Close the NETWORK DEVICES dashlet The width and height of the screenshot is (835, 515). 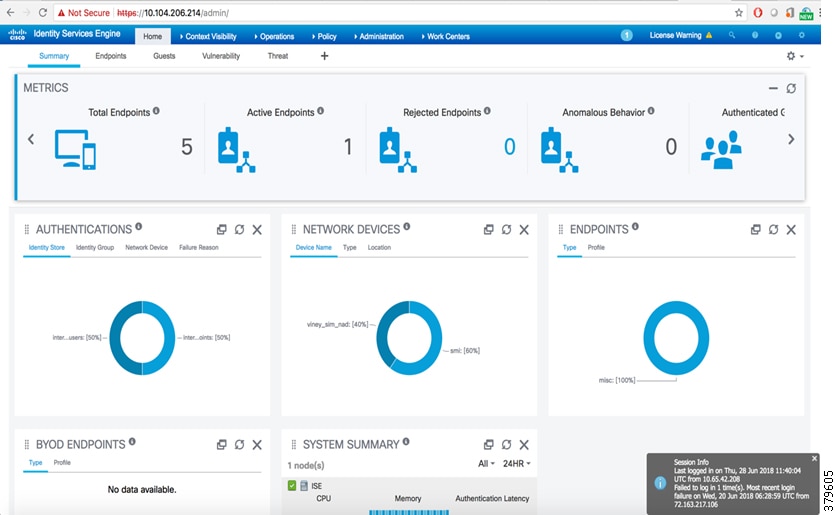(524, 230)
